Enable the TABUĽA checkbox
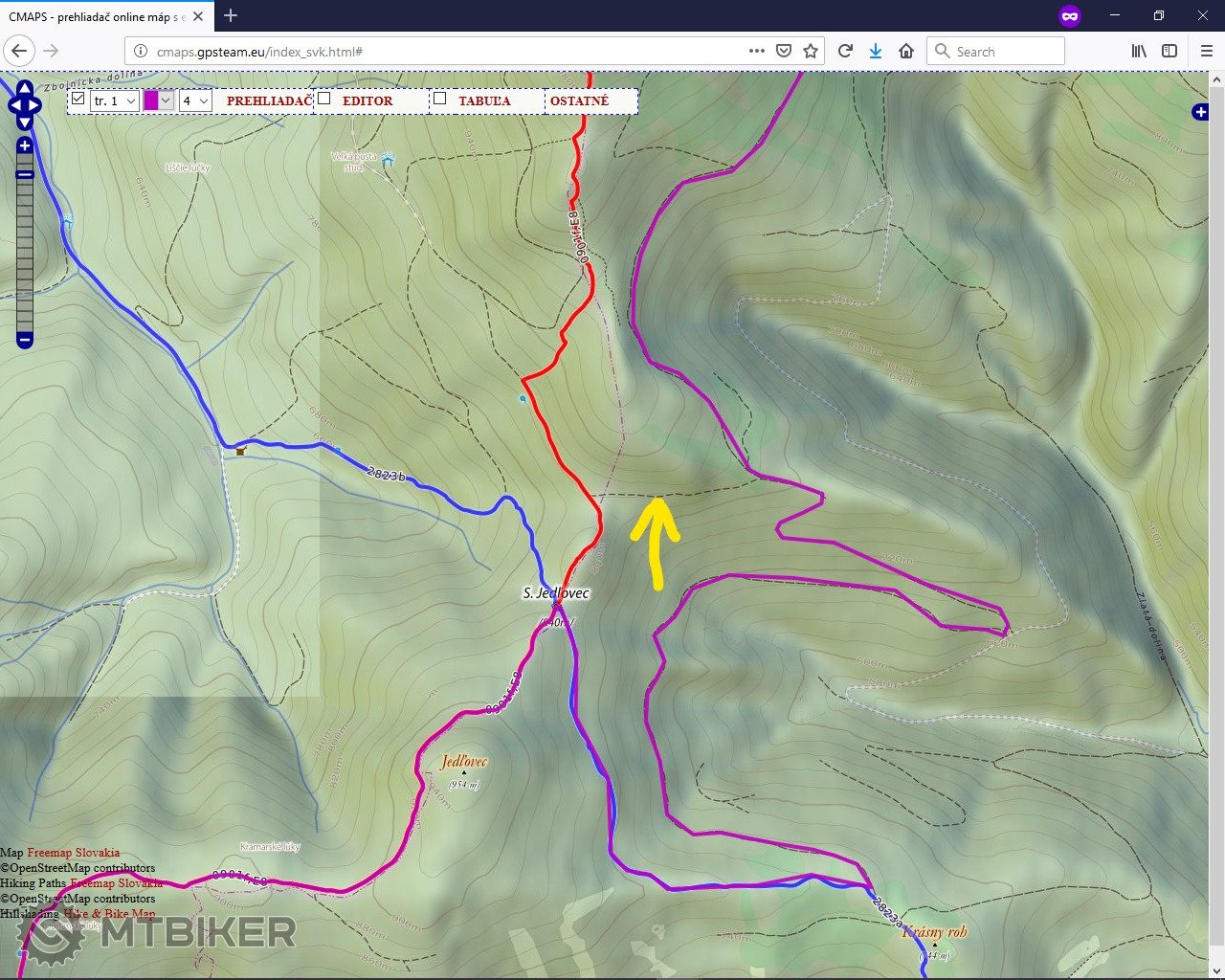The width and height of the screenshot is (1225, 980). (440, 99)
